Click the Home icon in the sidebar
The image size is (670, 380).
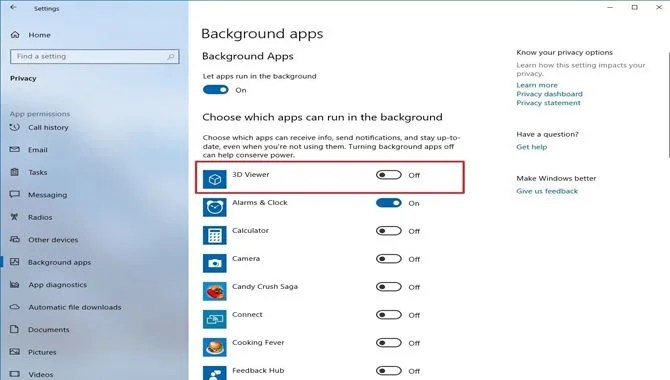[15, 35]
